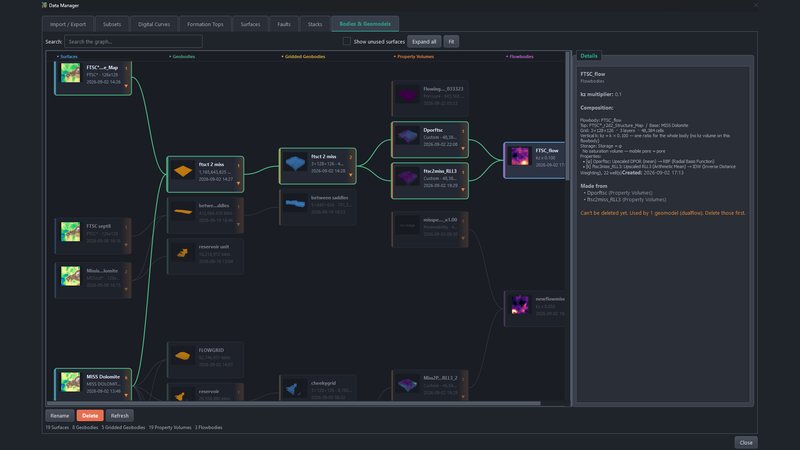Open the Faults tab
Viewport: 800px width, 450px height.
284,24
